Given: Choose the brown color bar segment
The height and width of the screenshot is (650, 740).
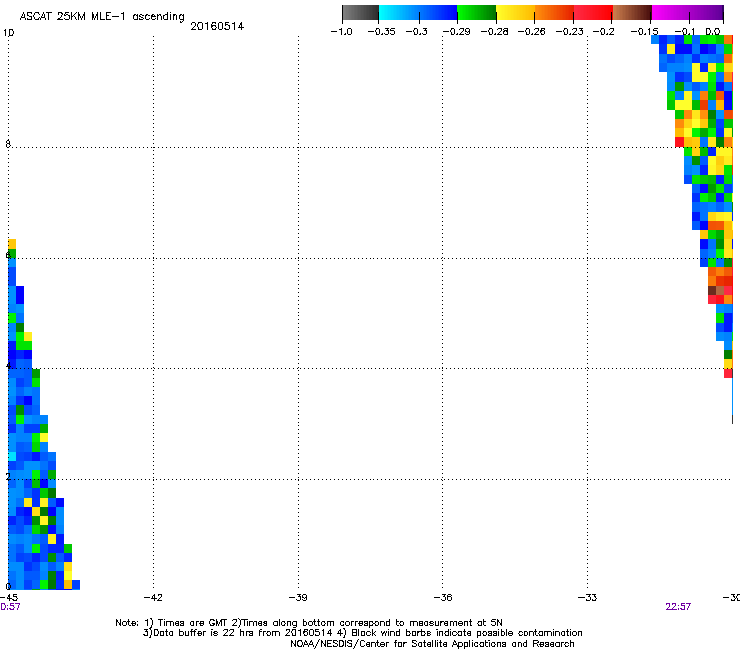Looking at the screenshot, I should coord(632,13).
